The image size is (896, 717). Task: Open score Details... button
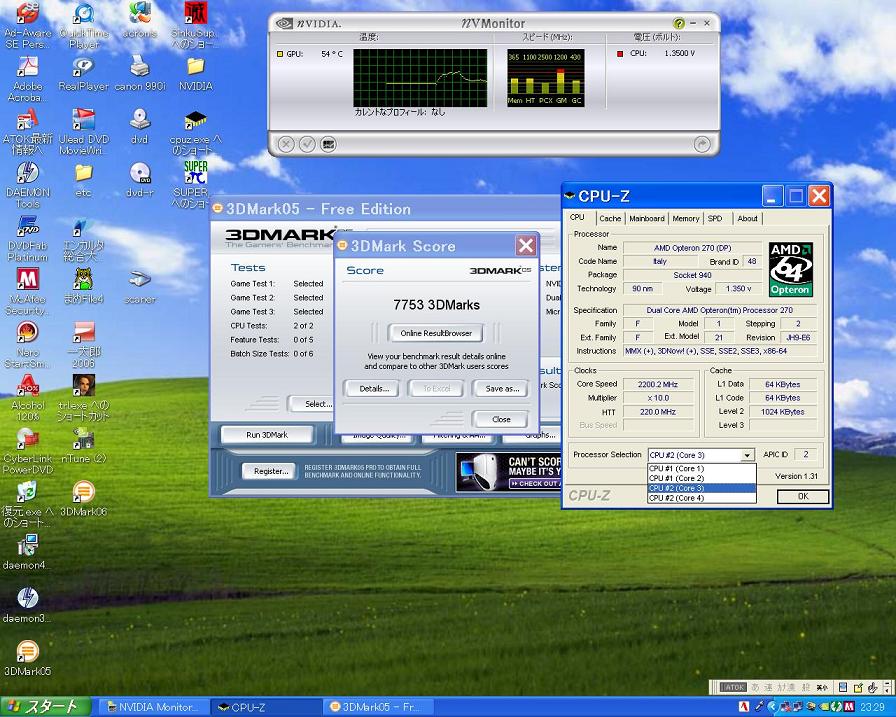(374, 388)
